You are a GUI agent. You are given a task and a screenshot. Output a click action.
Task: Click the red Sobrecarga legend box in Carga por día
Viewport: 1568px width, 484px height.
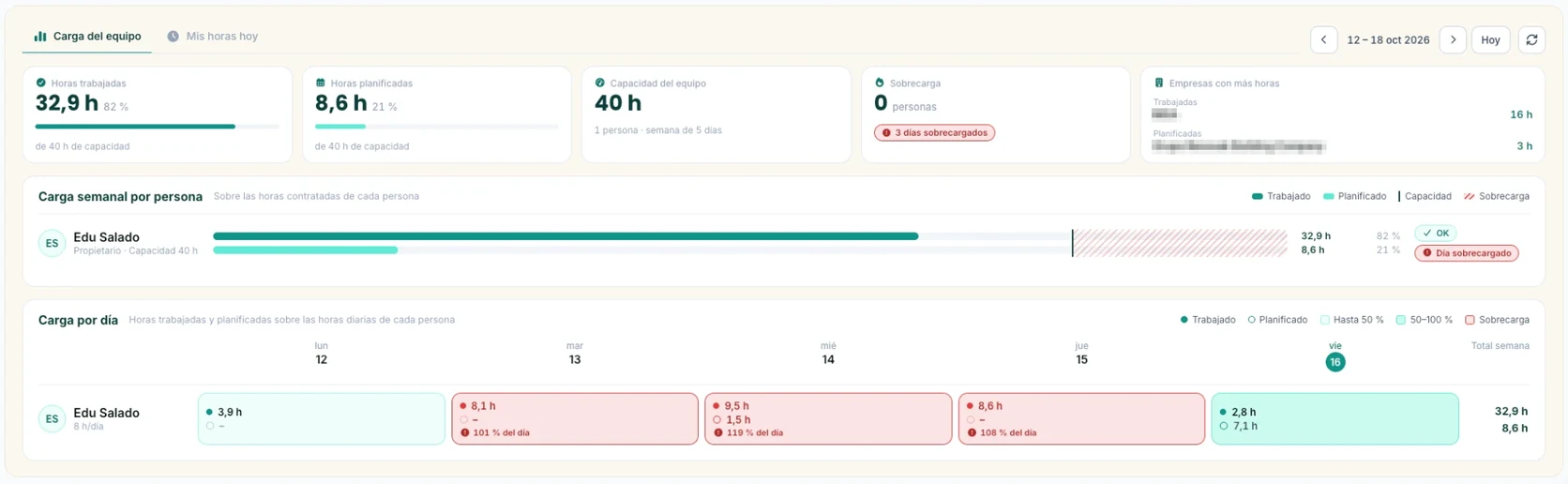click(x=1470, y=320)
